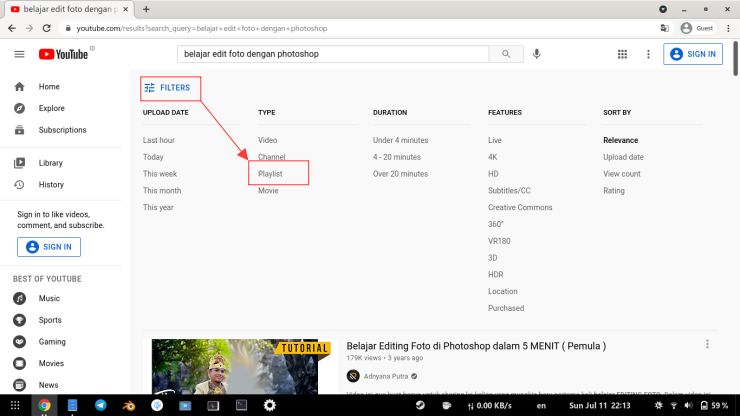Collapse the FILTERS panel
The width and height of the screenshot is (740, 416).
tap(167, 88)
